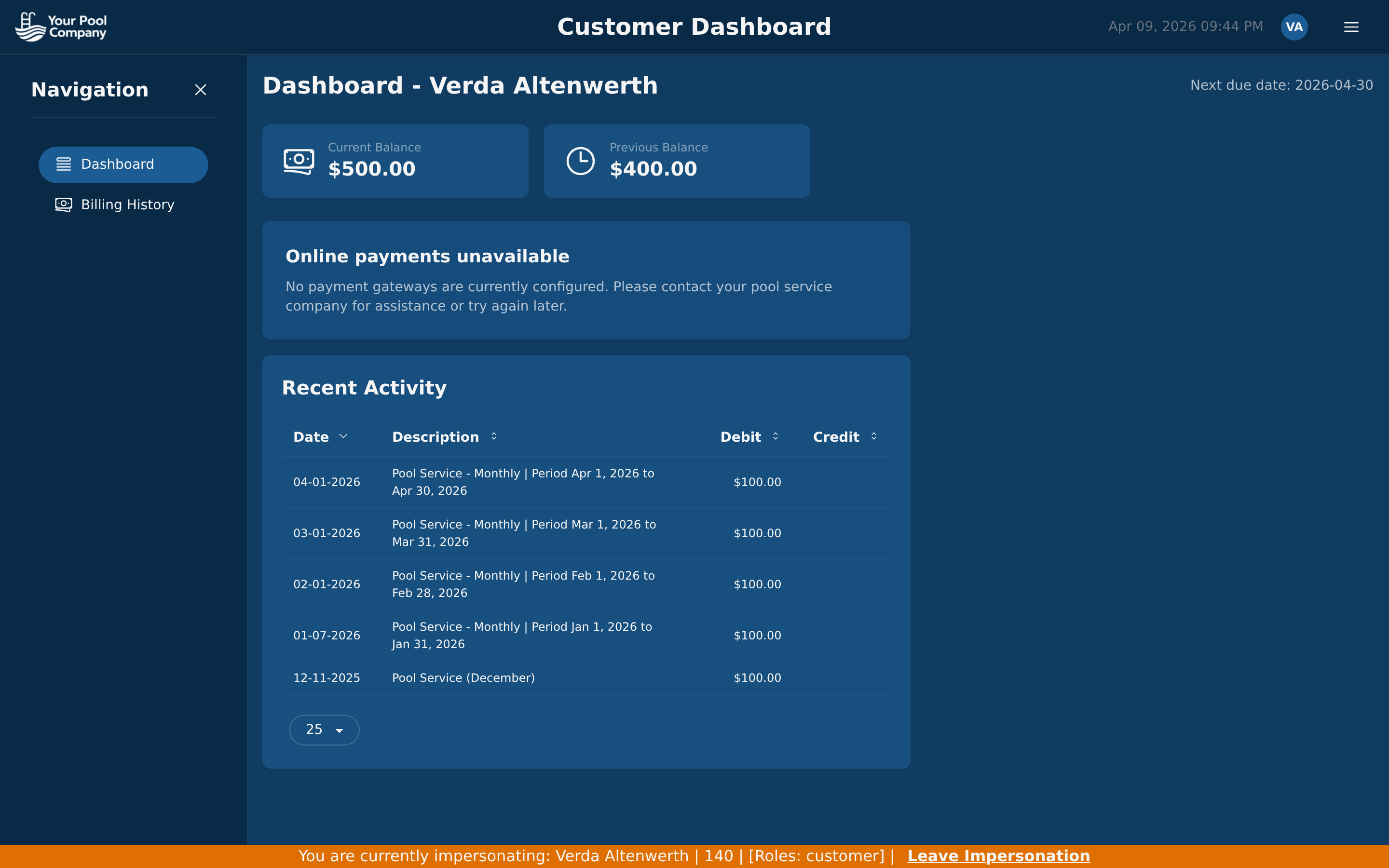Collapse the Navigation panel with the X
The image size is (1389, 868).
tap(200, 90)
